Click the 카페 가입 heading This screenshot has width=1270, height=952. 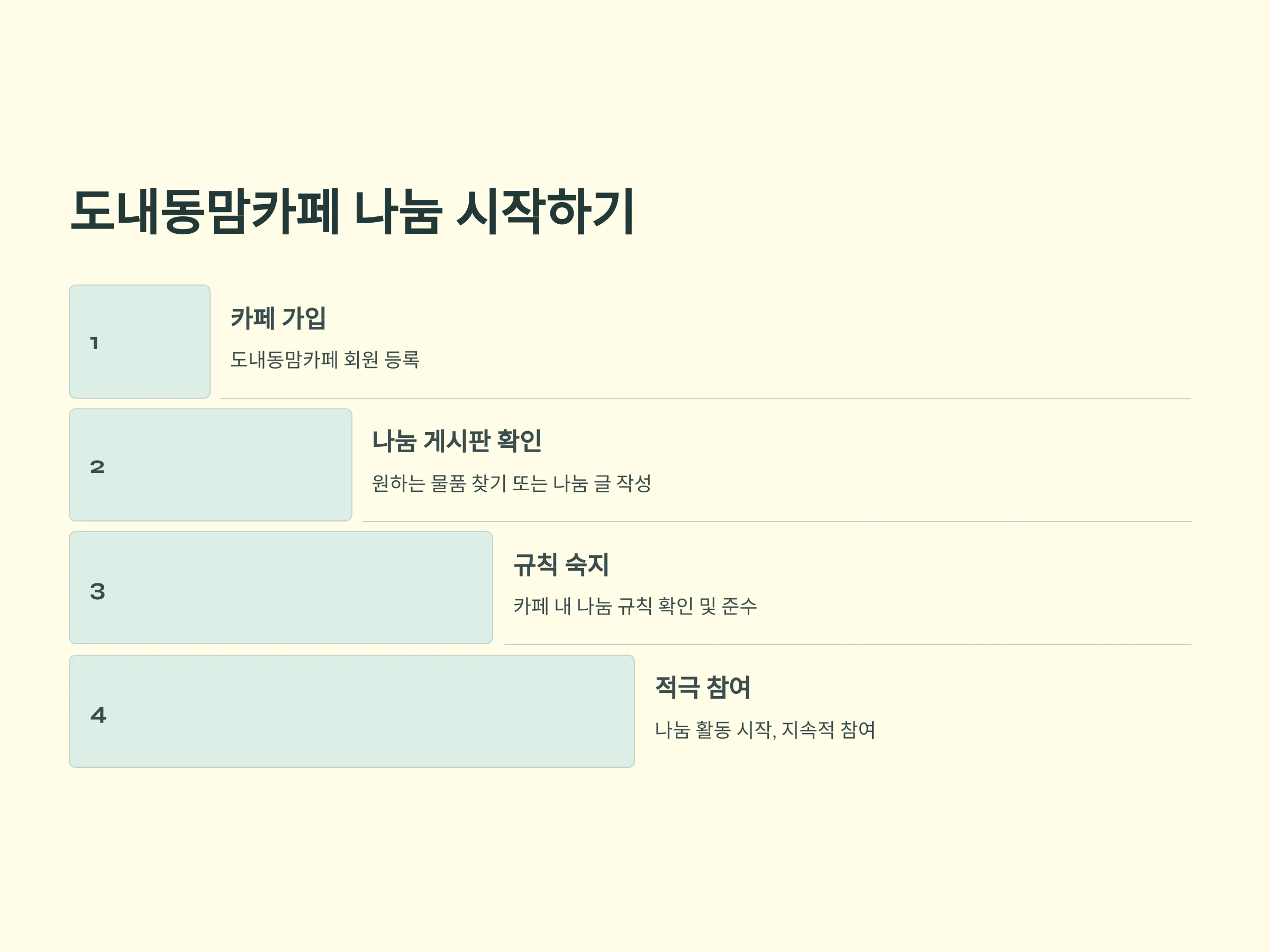278,318
